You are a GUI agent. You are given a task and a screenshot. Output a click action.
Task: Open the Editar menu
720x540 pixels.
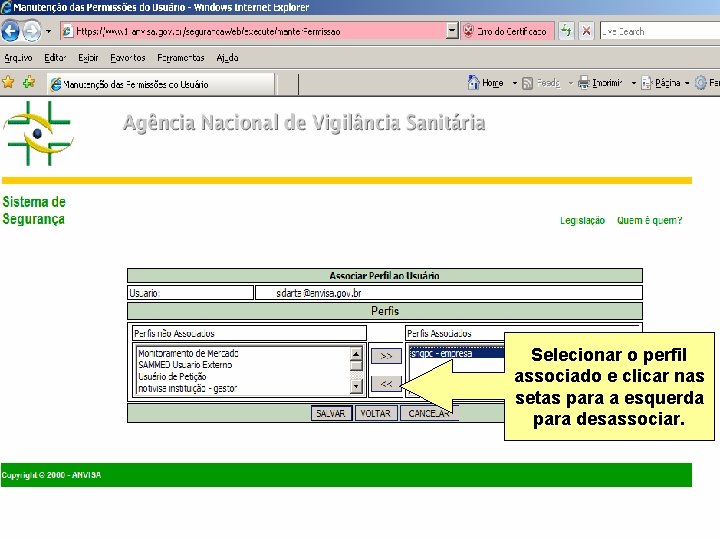55,58
